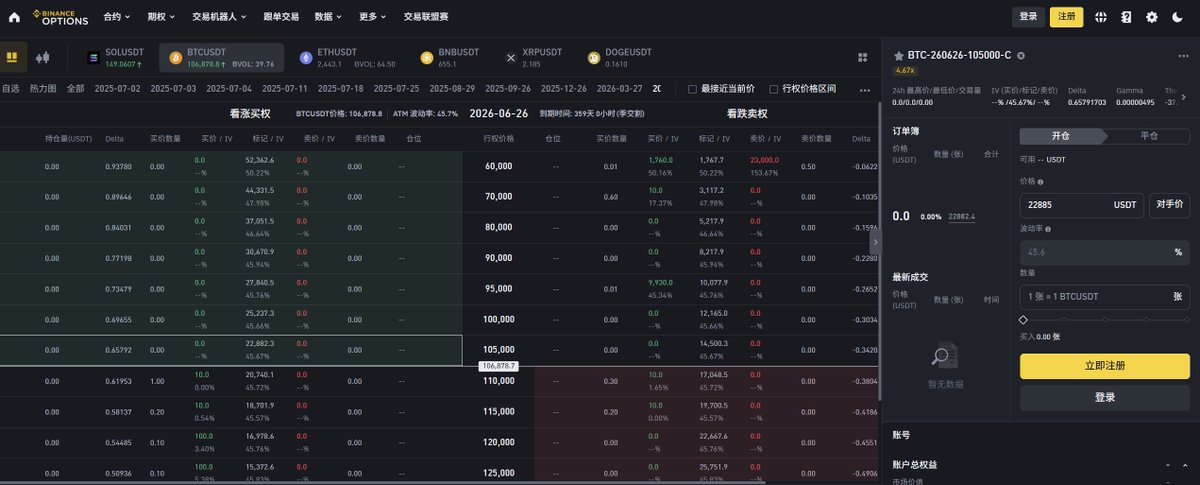The height and width of the screenshot is (485, 1200).
Task: Select the XRPUSDT coin icon
Action: point(511,58)
